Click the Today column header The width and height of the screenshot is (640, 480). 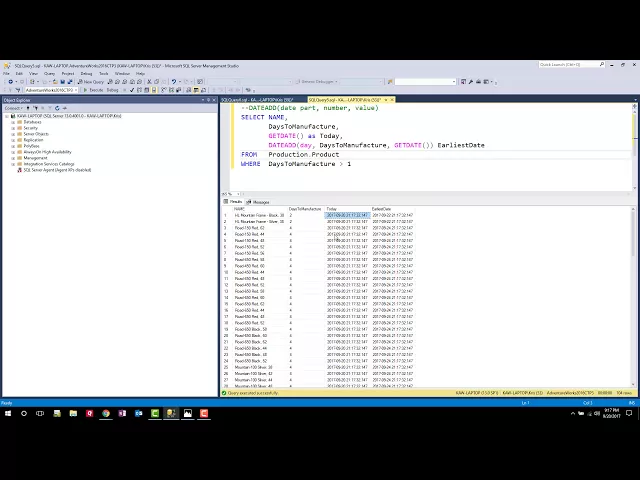click(347, 209)
